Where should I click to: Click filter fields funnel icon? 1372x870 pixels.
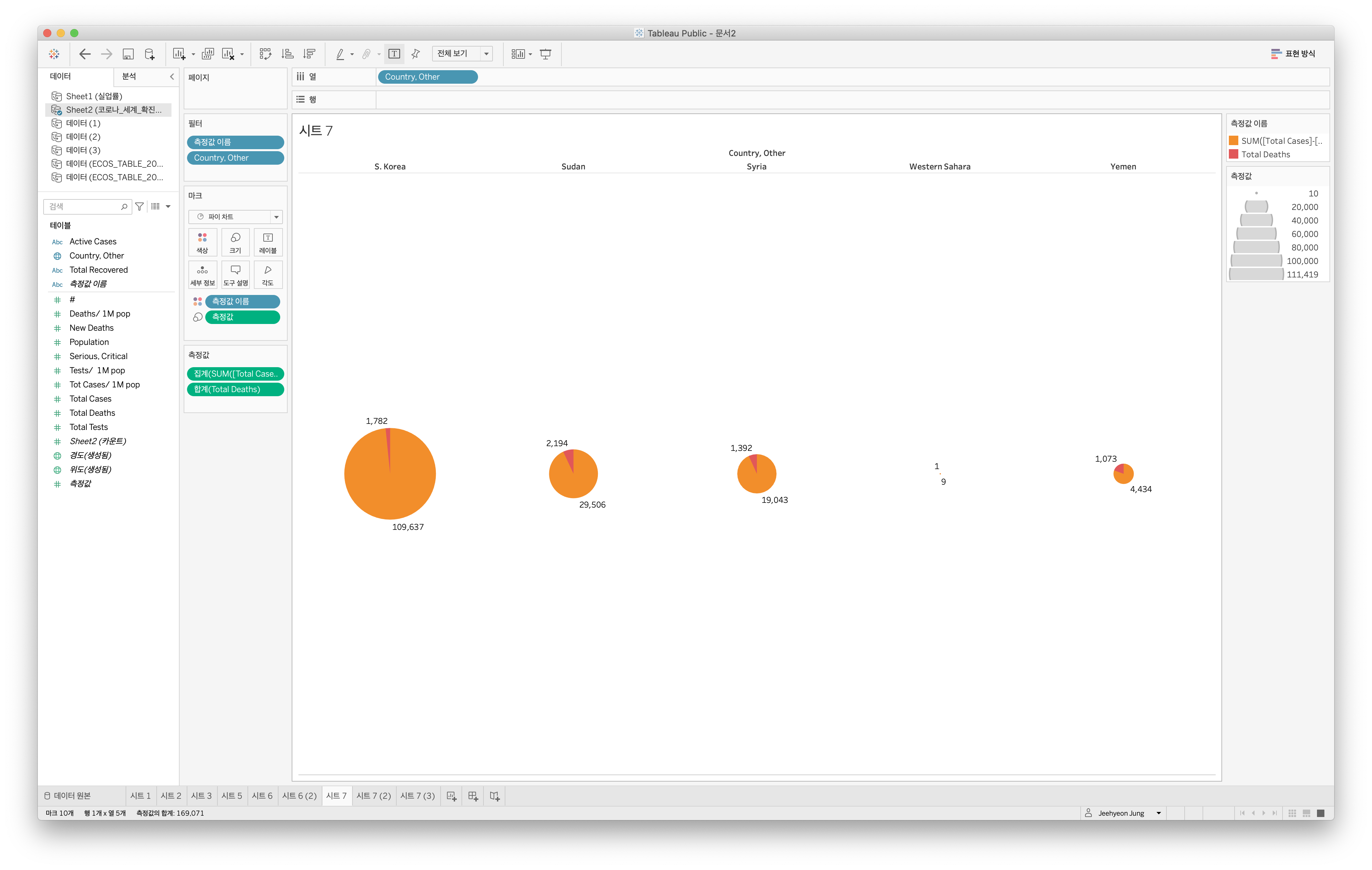(139, 207)
